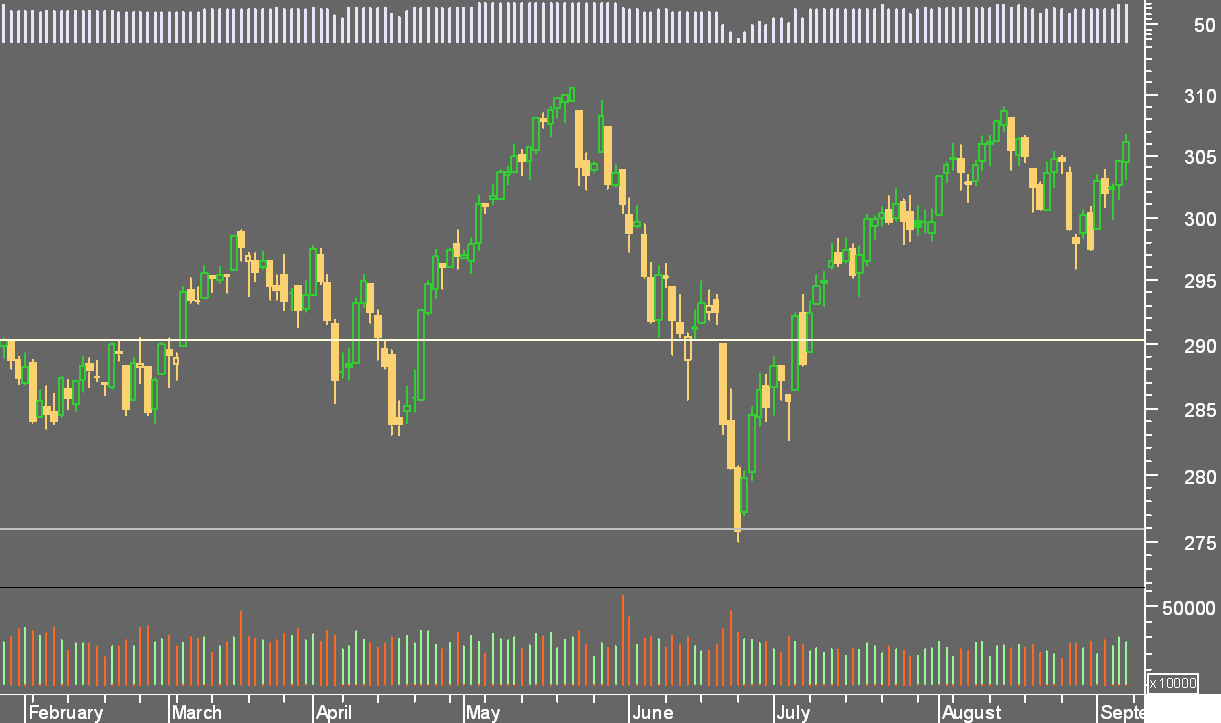This screenshot has width=1221, height=723.
Task: Select the "April" label on the time axis
Action: point(334,713)
